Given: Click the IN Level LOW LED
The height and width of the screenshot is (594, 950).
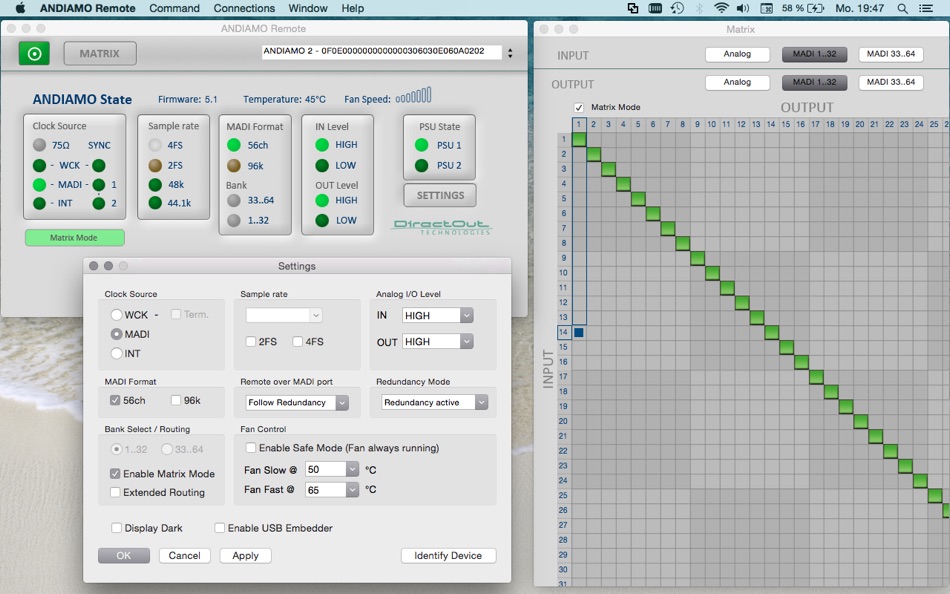Looking at the screenshot, I should tap(322, 165).
